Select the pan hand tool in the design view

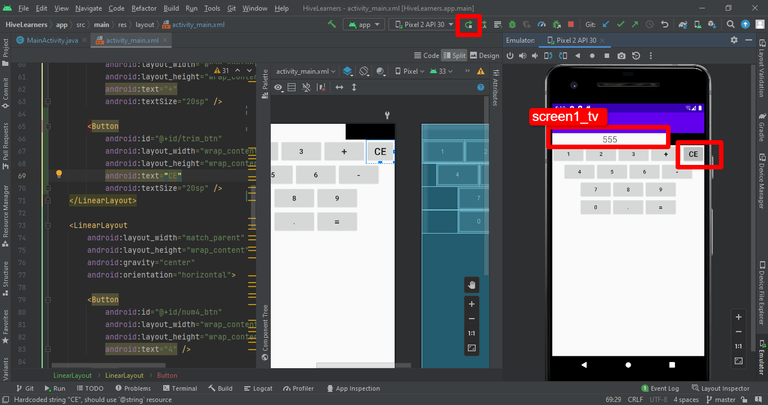click(x=471, y=285)
